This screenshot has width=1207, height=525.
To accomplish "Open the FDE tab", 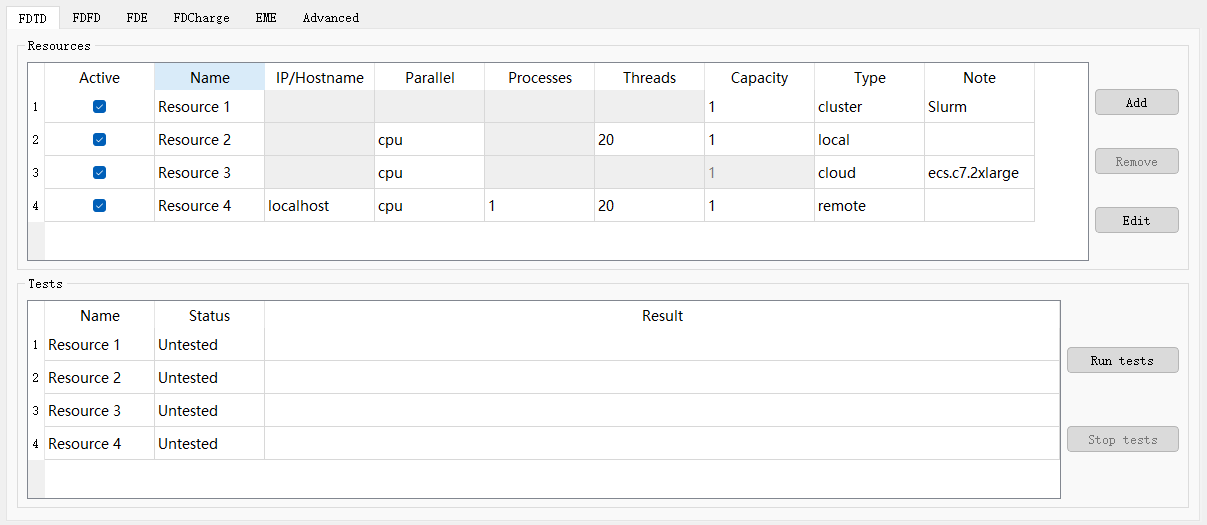I will (x=137, y=18).
